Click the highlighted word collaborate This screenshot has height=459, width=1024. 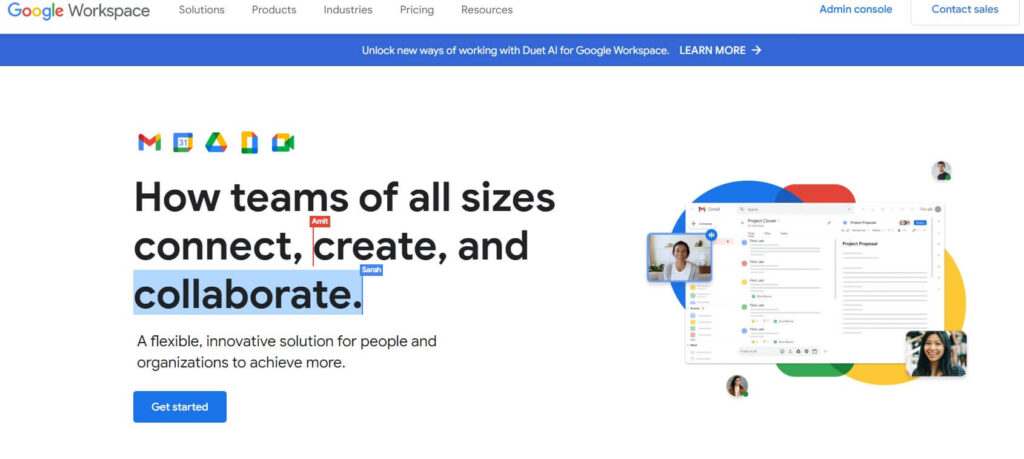tap(248, 293)
